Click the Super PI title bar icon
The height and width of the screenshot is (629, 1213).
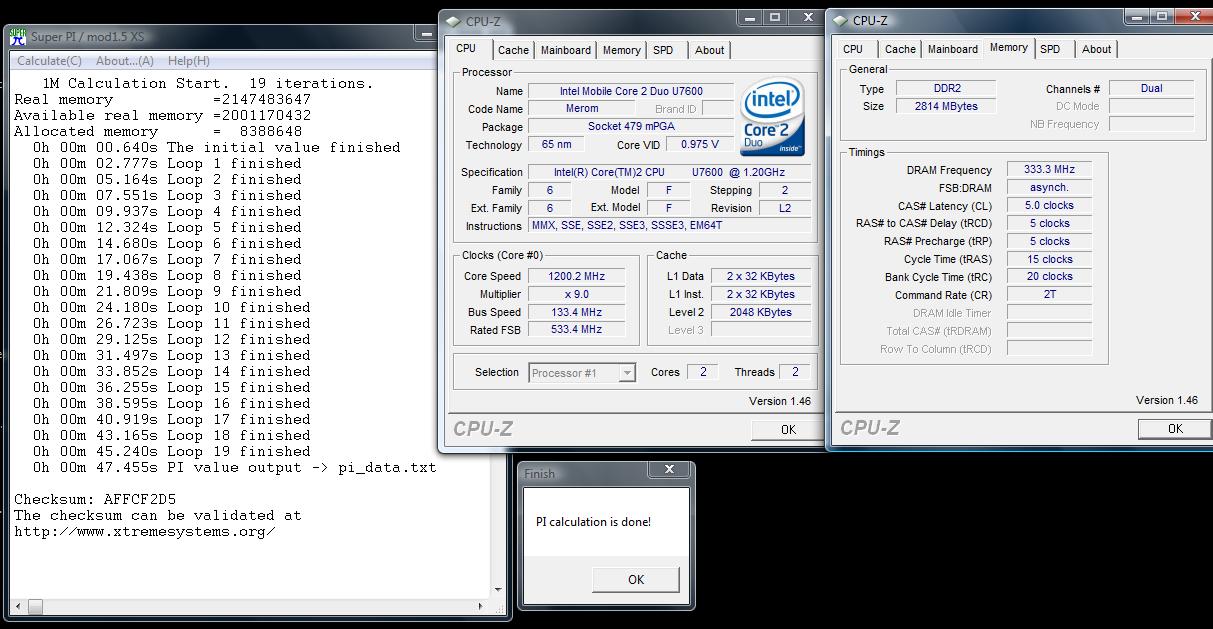18,37
